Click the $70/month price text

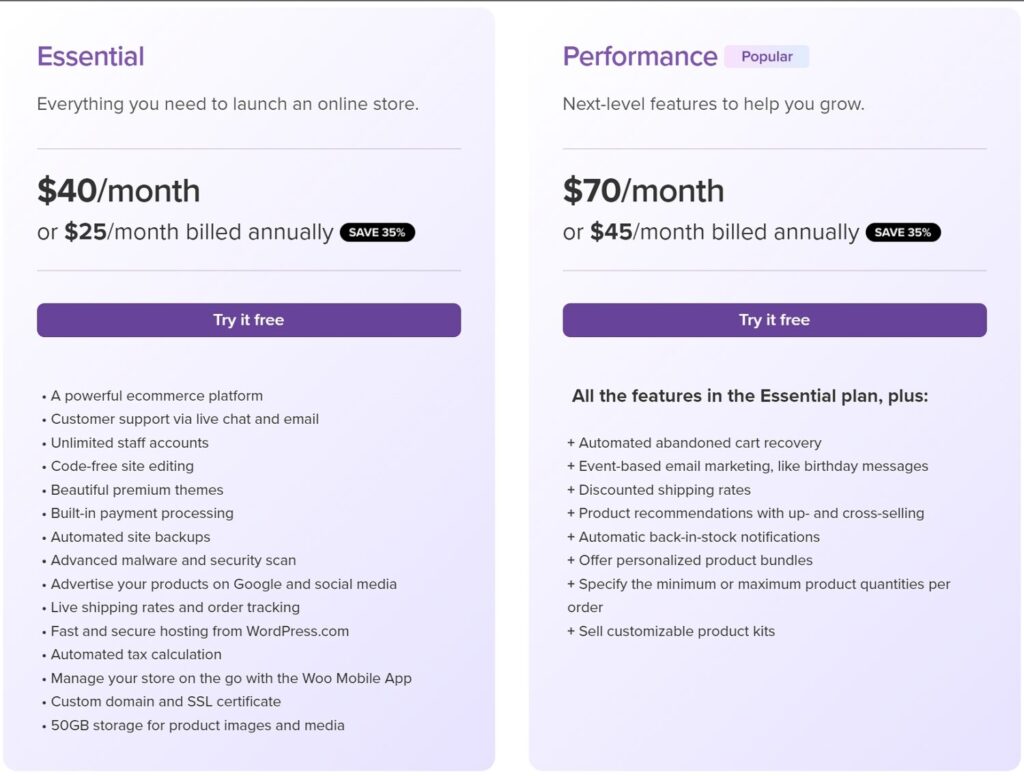pos(644,191)
